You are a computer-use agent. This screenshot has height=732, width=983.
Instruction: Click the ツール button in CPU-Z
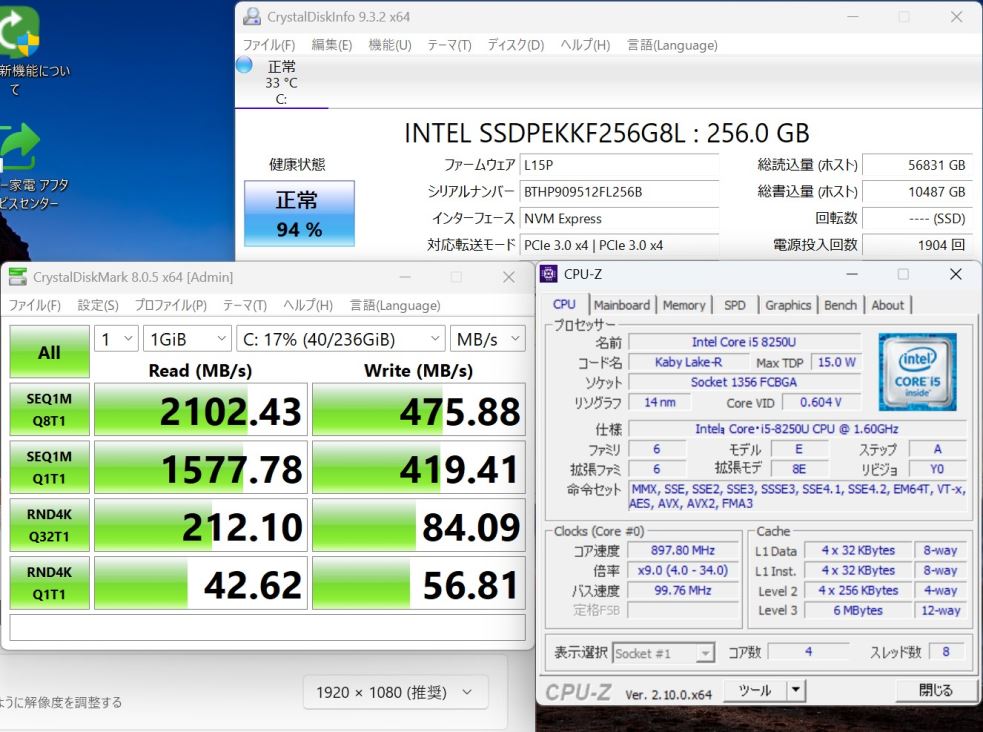[x=755, y=690]
